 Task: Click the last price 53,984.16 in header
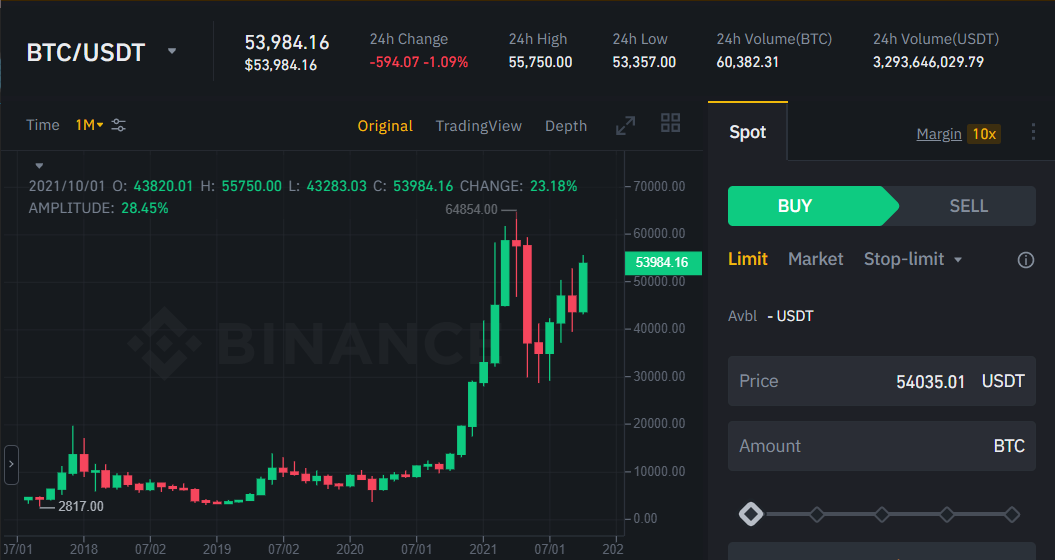coord(287,43)
